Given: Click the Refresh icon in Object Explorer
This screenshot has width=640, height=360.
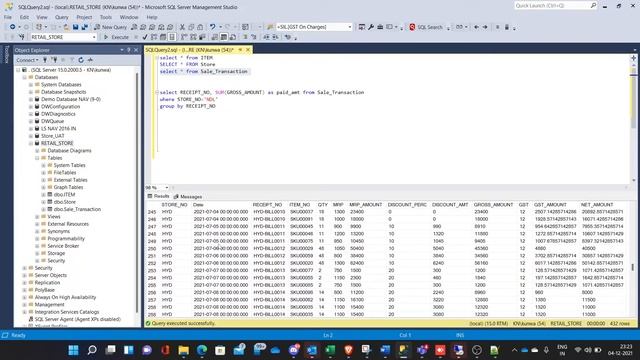Looking at the screenshot, I should (x=81, y=60).
